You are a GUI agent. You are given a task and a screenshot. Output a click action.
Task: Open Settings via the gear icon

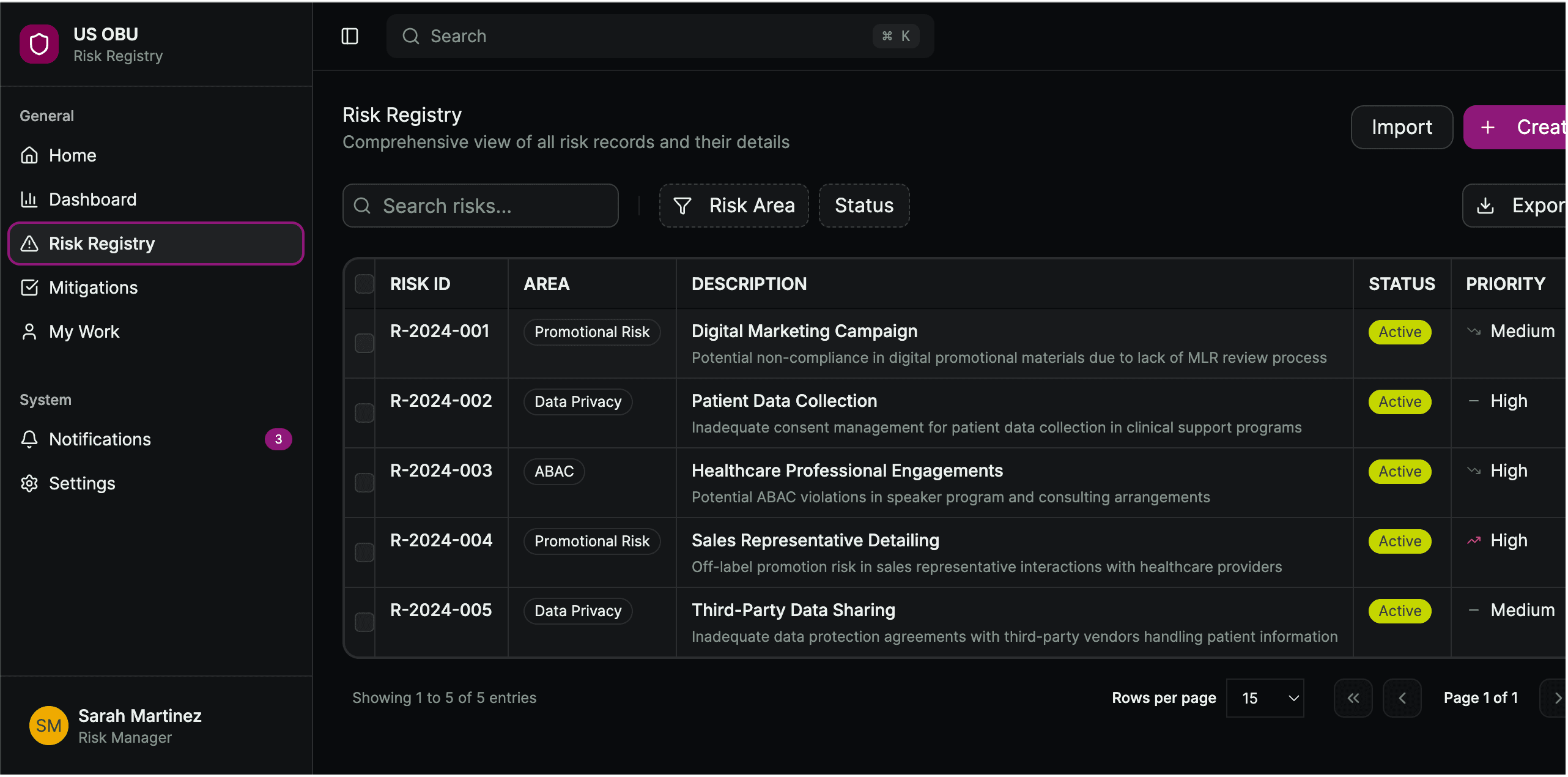pyautogui.click(x=29, y=483)
